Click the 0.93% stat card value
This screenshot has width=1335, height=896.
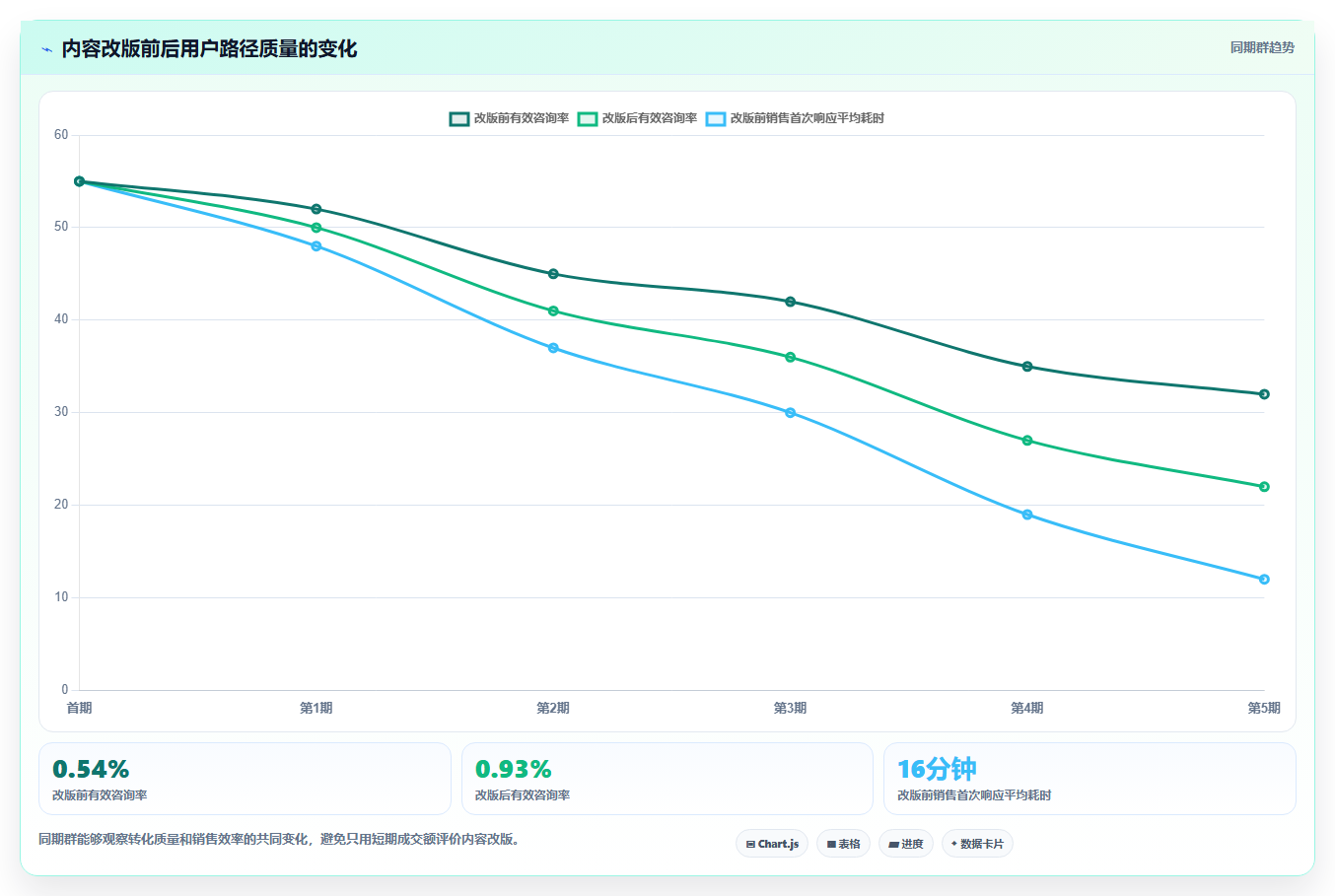tap(513, 769)
